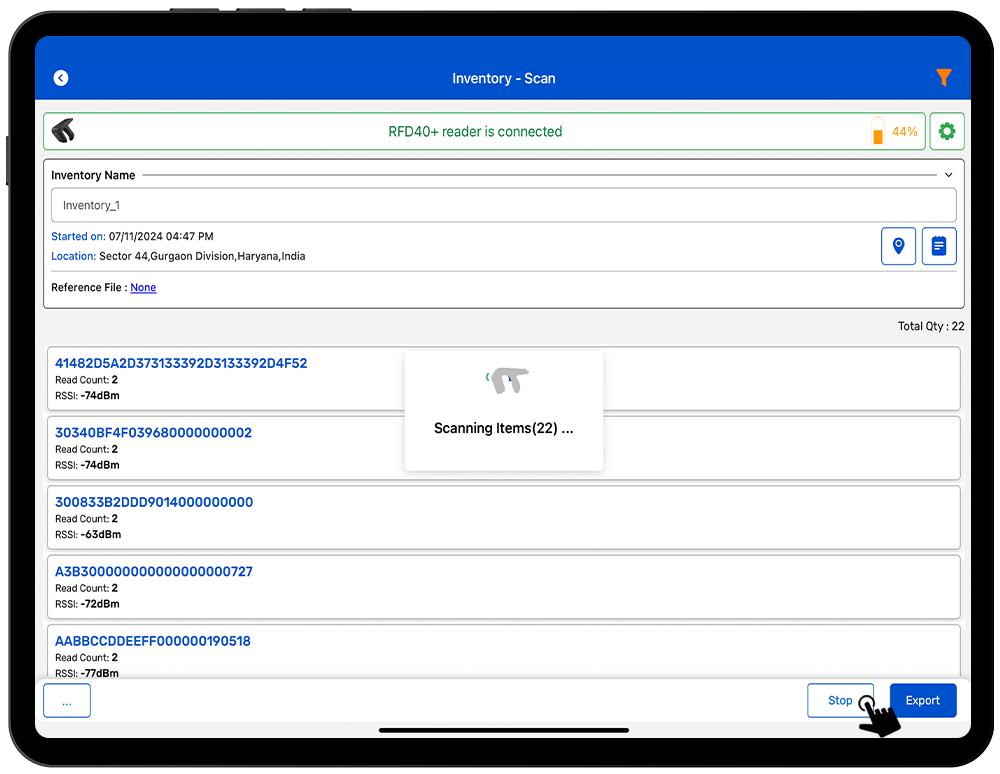The image size is (1000, 774).
Task: Open the notes clipboard button
Action: coord(938,246)
